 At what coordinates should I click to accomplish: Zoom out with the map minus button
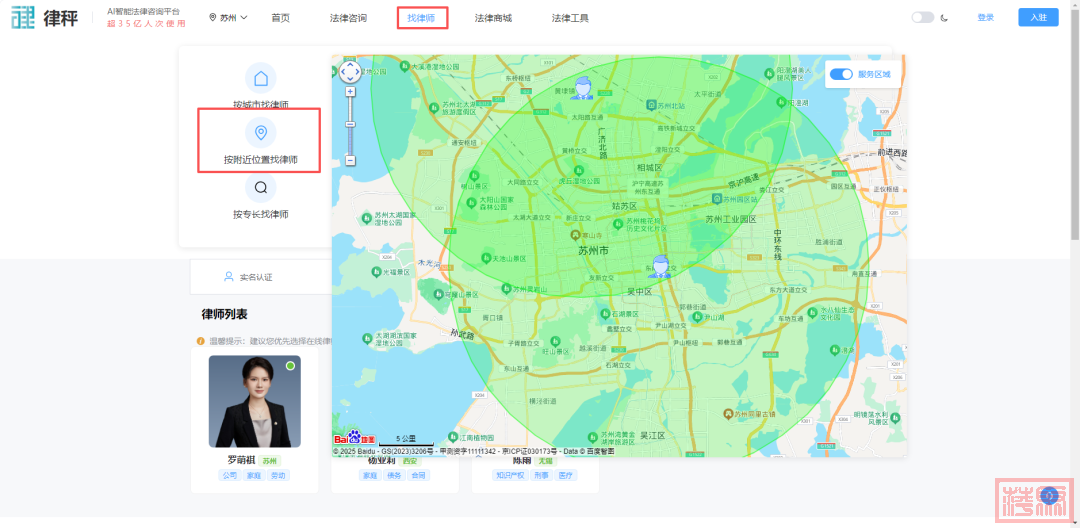coord(350,160)
